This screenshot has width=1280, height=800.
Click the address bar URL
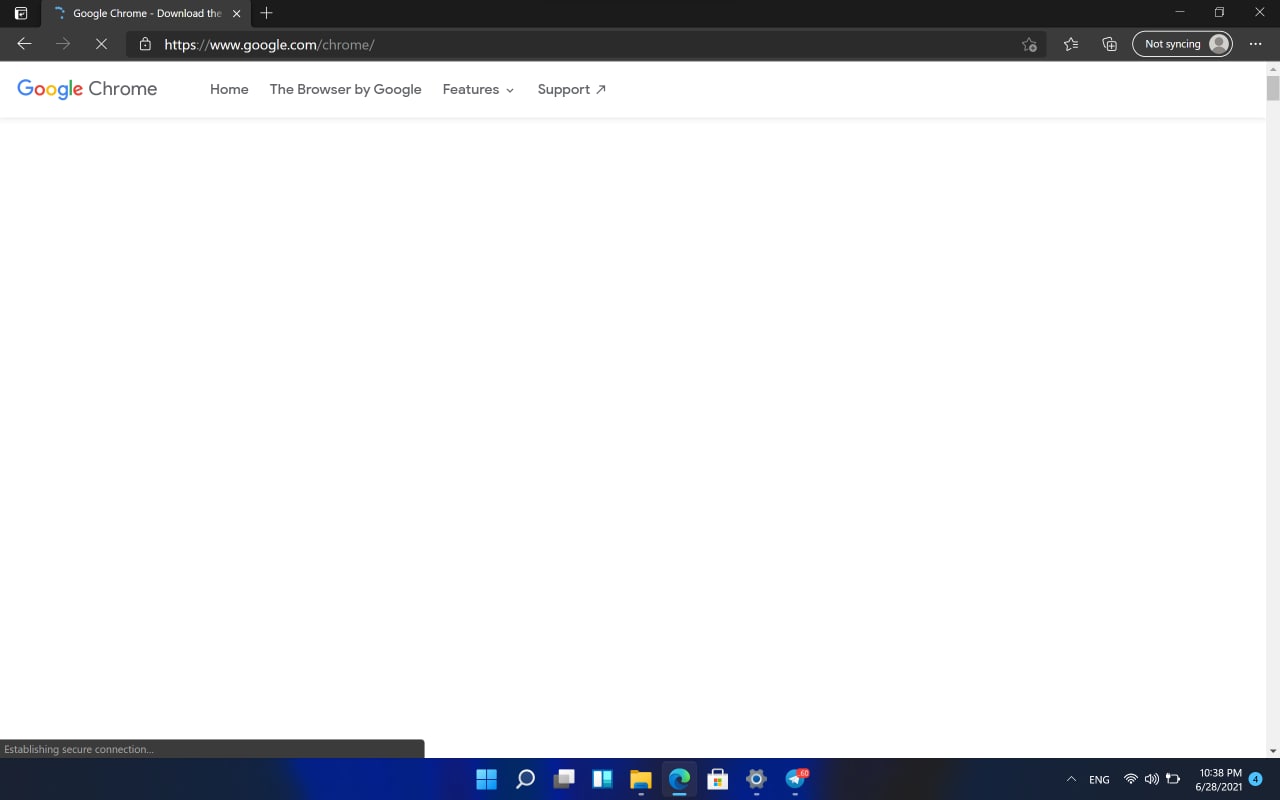click(269, 44)
